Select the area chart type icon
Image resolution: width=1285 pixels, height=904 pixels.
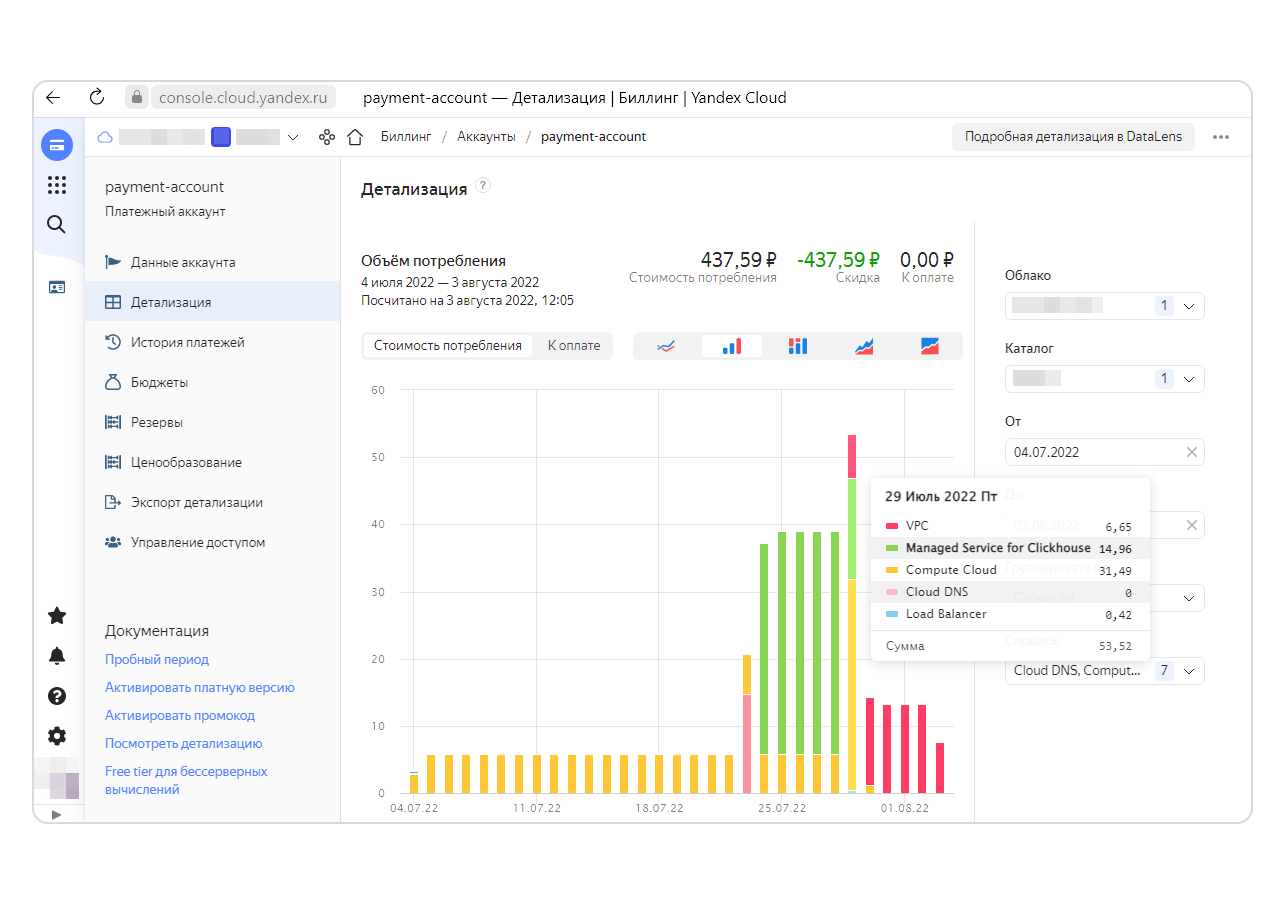(864, 346)
